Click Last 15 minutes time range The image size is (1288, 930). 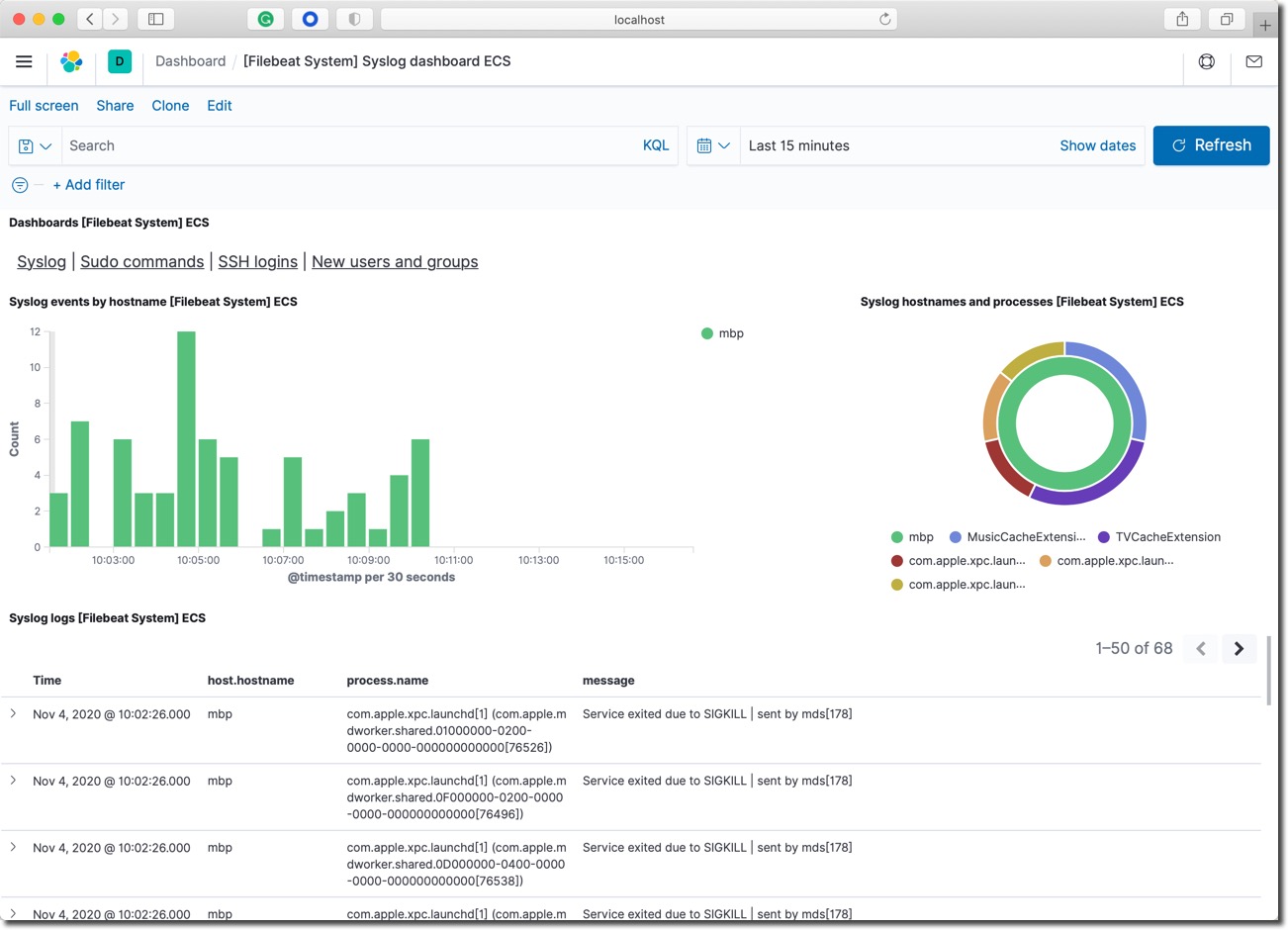click(799, 145)
